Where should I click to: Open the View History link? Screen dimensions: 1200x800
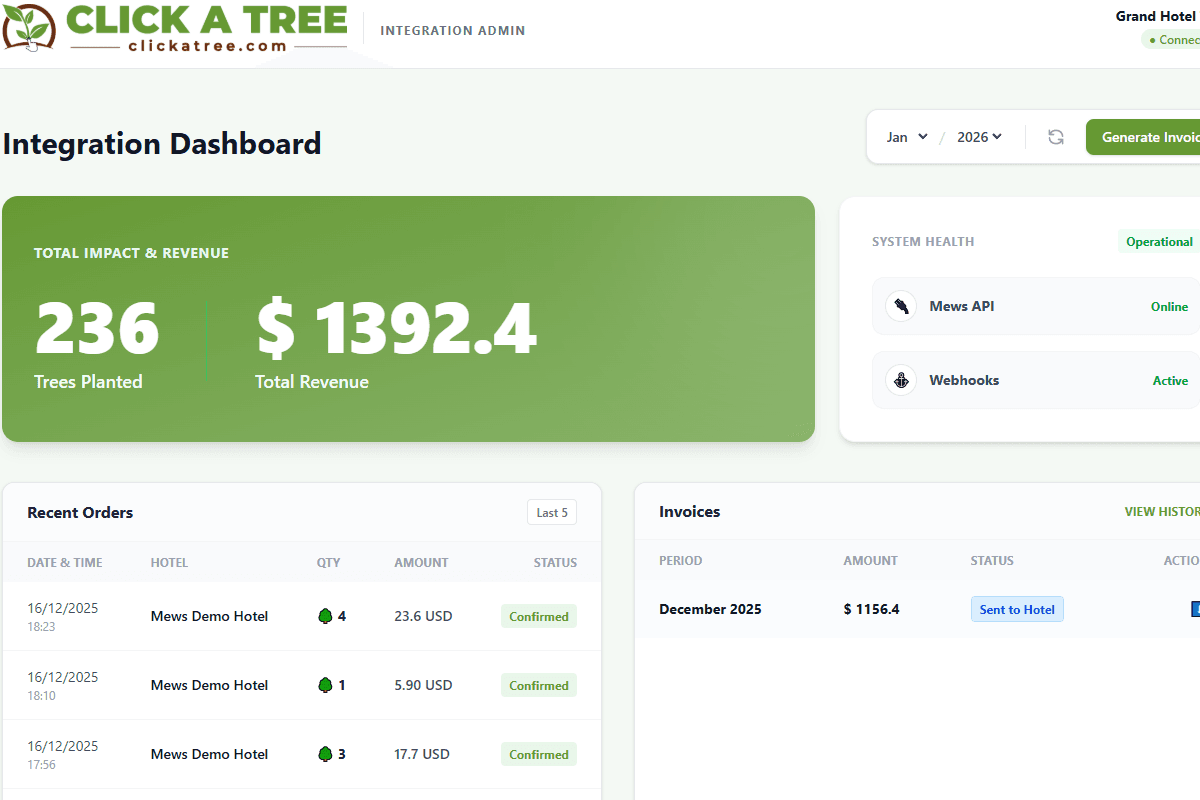point(1162,512)
